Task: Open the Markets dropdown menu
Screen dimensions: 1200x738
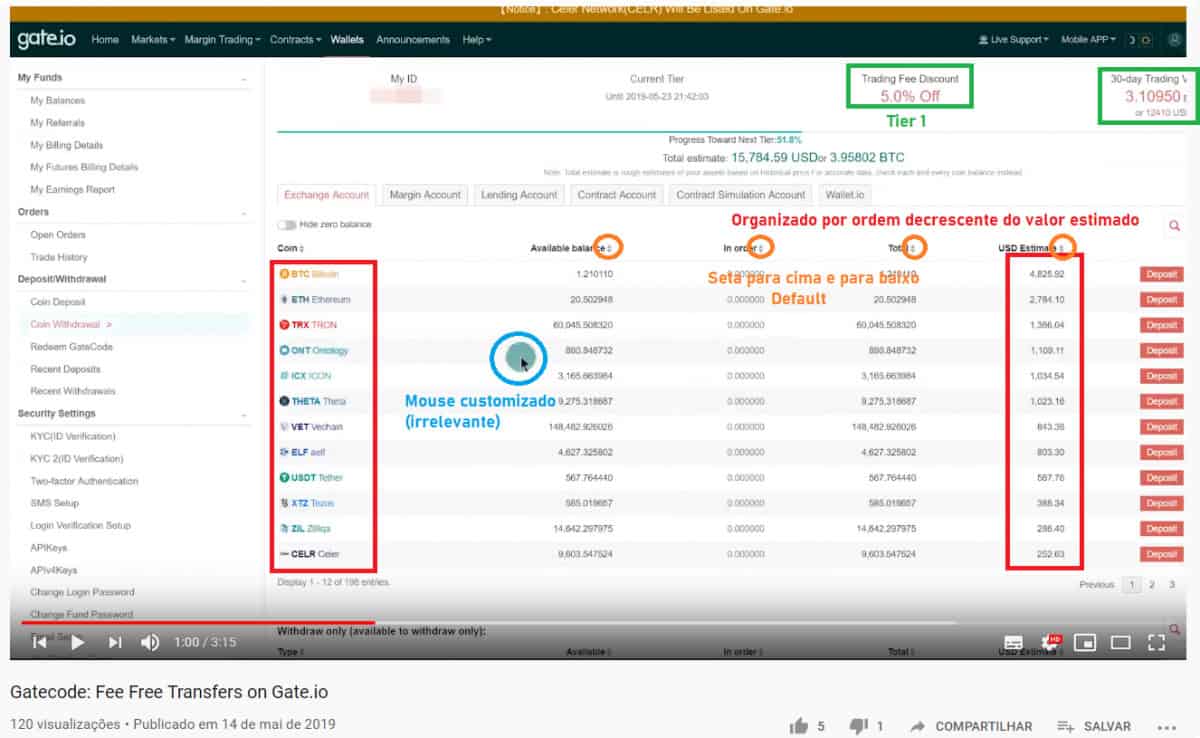Action: pyautogui.click(x=152, y=40)
